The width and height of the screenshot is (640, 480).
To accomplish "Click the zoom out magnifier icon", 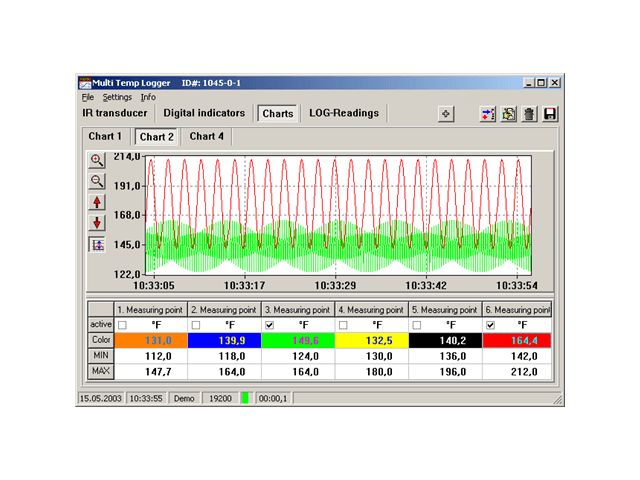I will pyautogui.click(x=97, y=181).
